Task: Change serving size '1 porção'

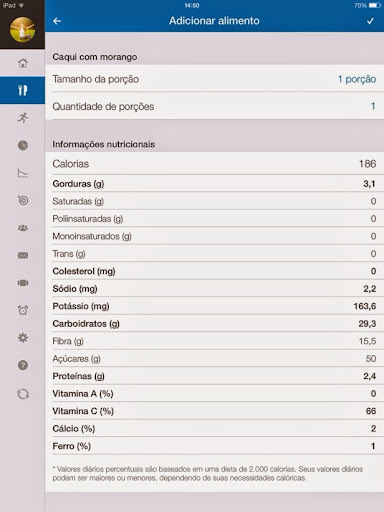Action: pos(357,79)
